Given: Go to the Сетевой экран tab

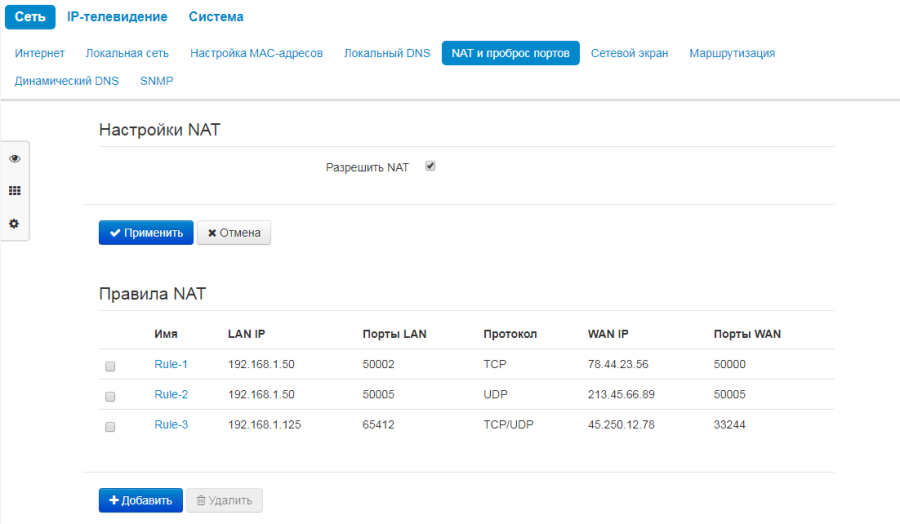Looking at the screenshot, I should (629, 53).
